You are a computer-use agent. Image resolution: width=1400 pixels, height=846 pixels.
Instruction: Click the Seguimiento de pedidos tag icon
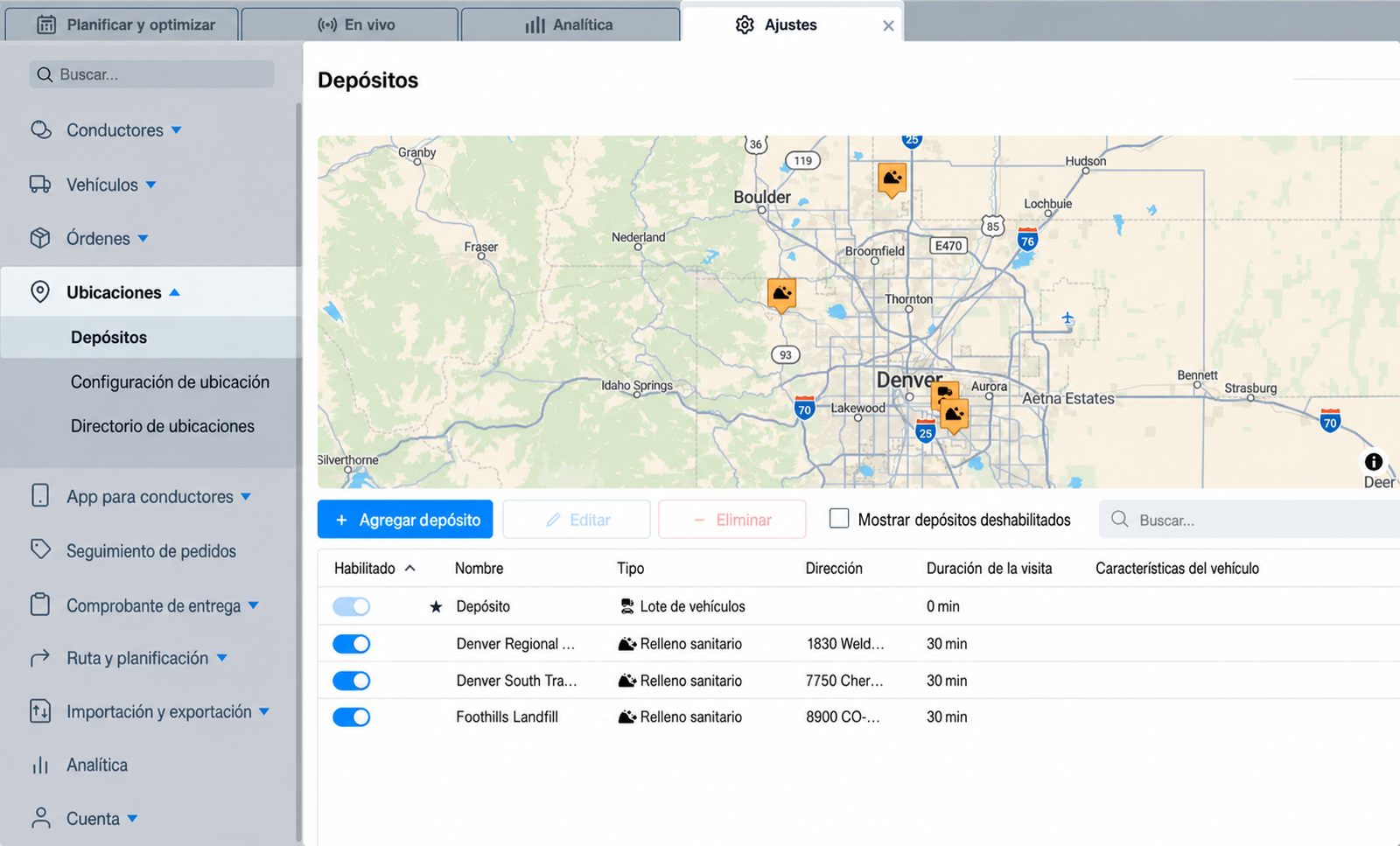[x=40, y=549]
